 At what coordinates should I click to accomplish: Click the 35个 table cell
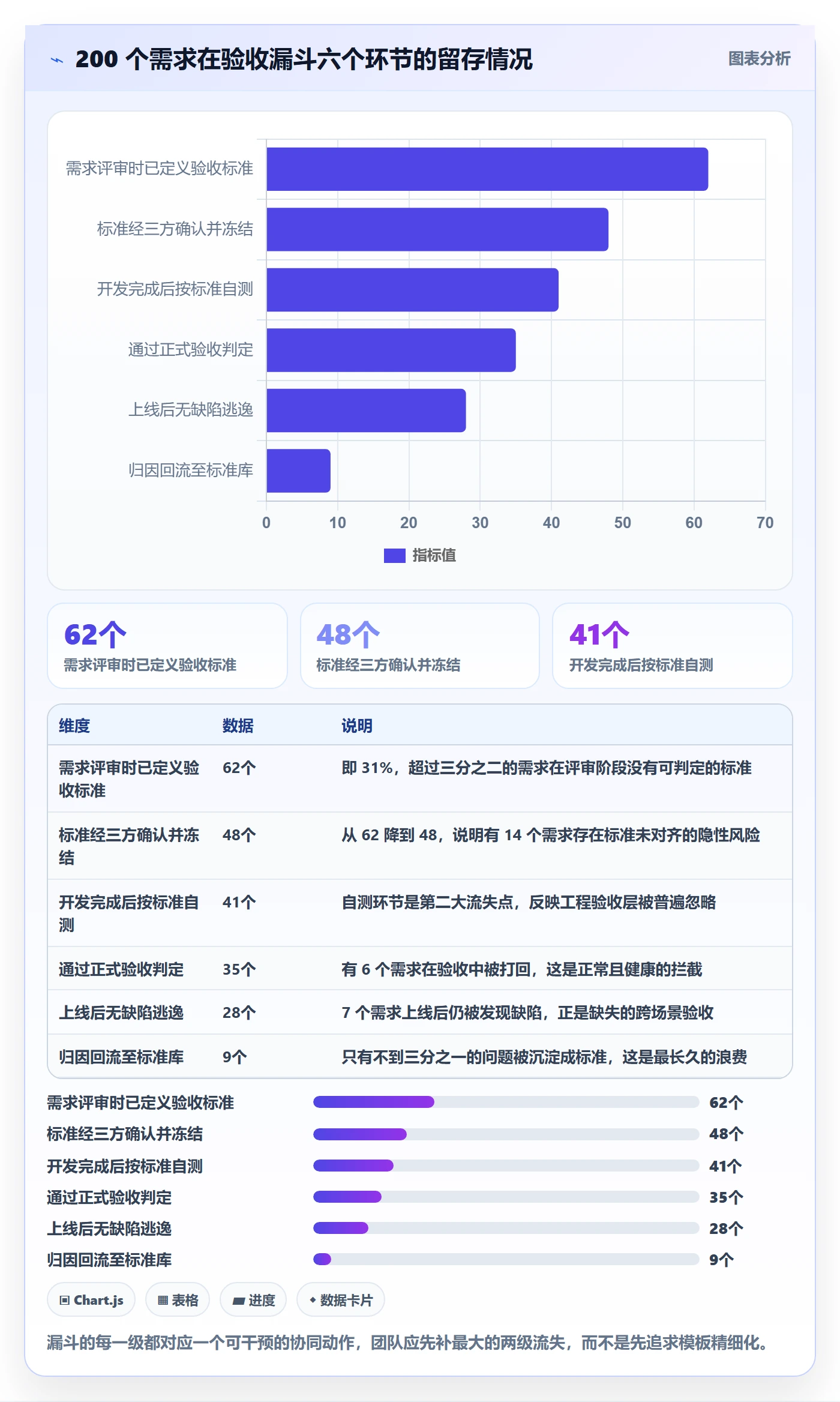click(239, 969)
